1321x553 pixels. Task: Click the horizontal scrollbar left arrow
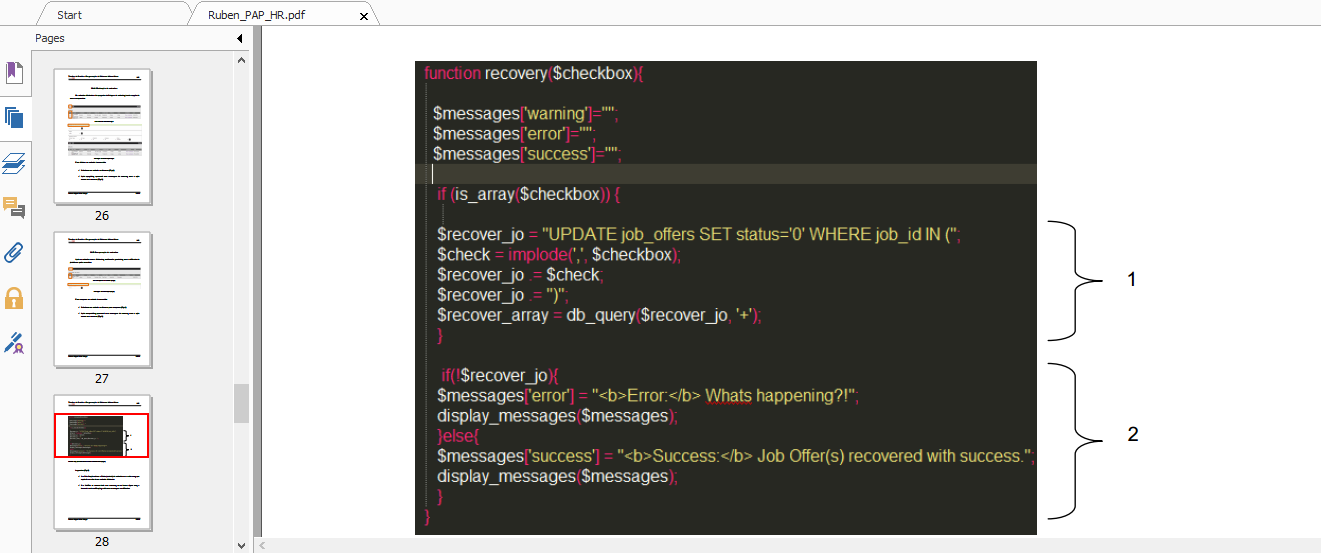pyautogui.click(x=262, y=545)
